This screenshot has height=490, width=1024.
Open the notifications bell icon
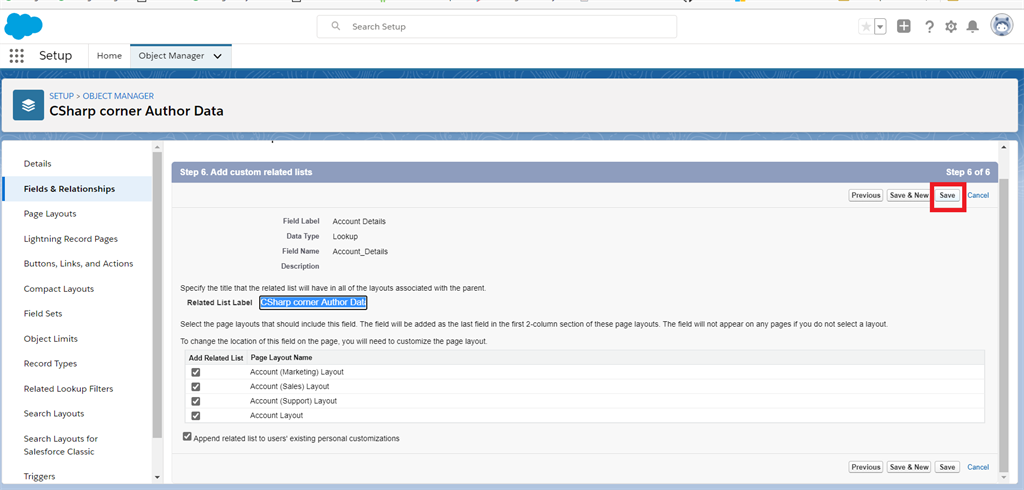click(972, 26)
